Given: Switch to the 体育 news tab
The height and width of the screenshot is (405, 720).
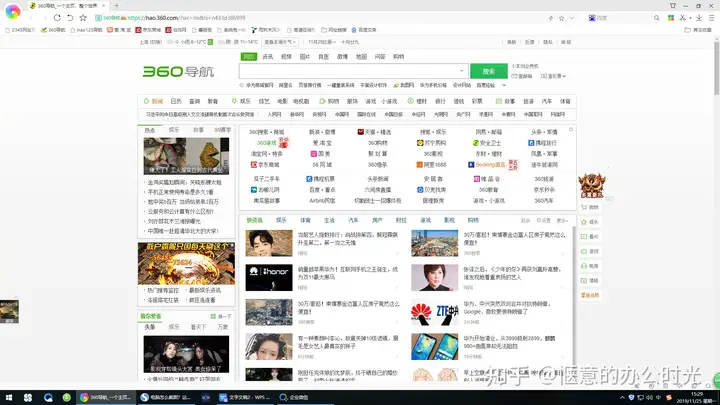Looking at the screenshot, I should (x=305, y=220).
